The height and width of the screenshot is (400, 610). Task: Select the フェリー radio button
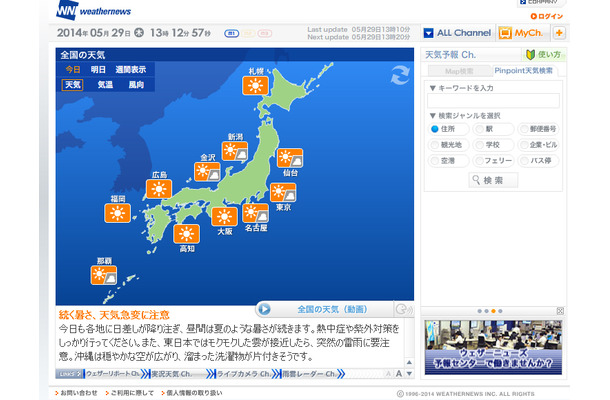[480, 161]
